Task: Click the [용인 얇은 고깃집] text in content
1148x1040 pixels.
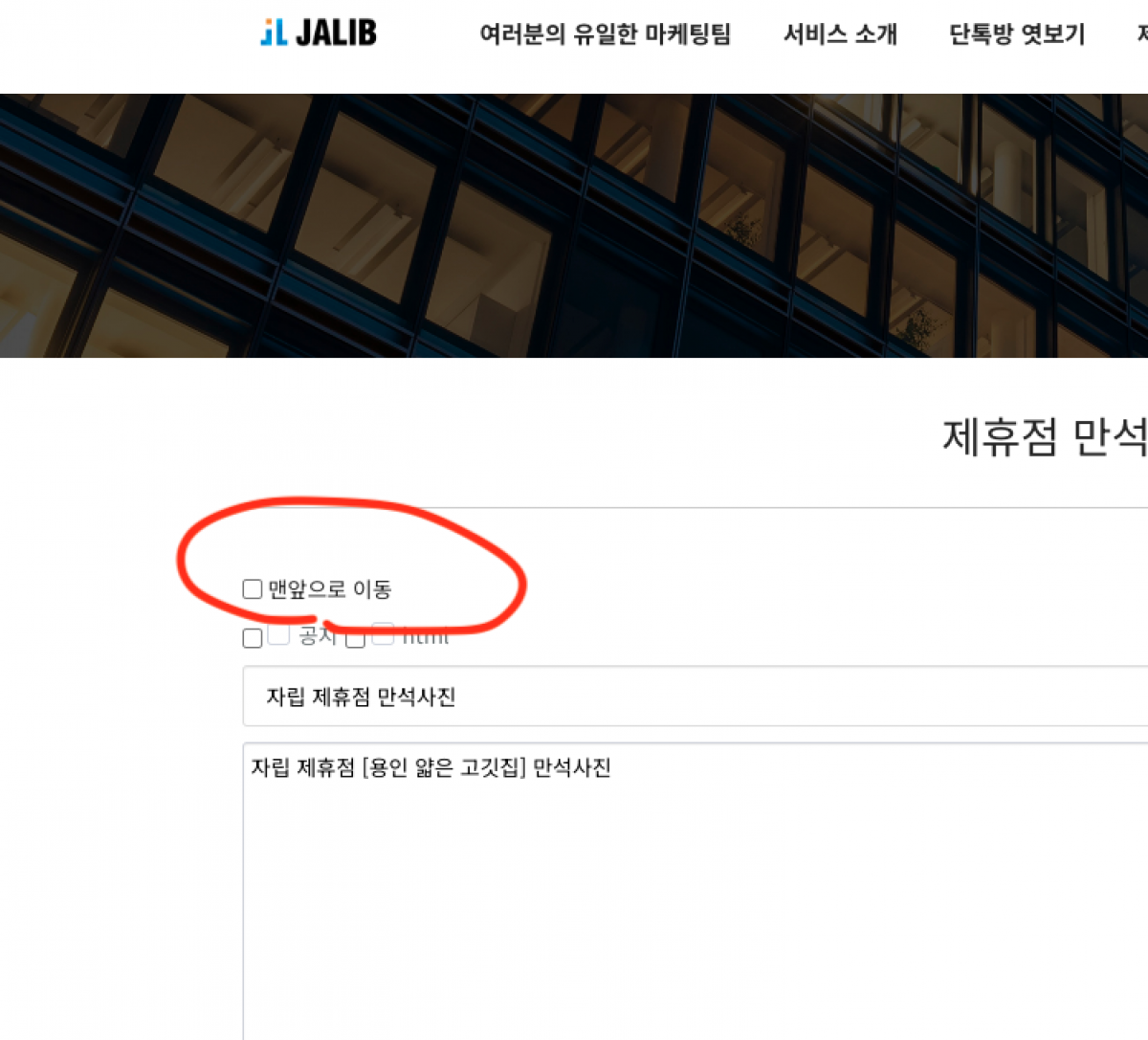Action: [444, 767]
